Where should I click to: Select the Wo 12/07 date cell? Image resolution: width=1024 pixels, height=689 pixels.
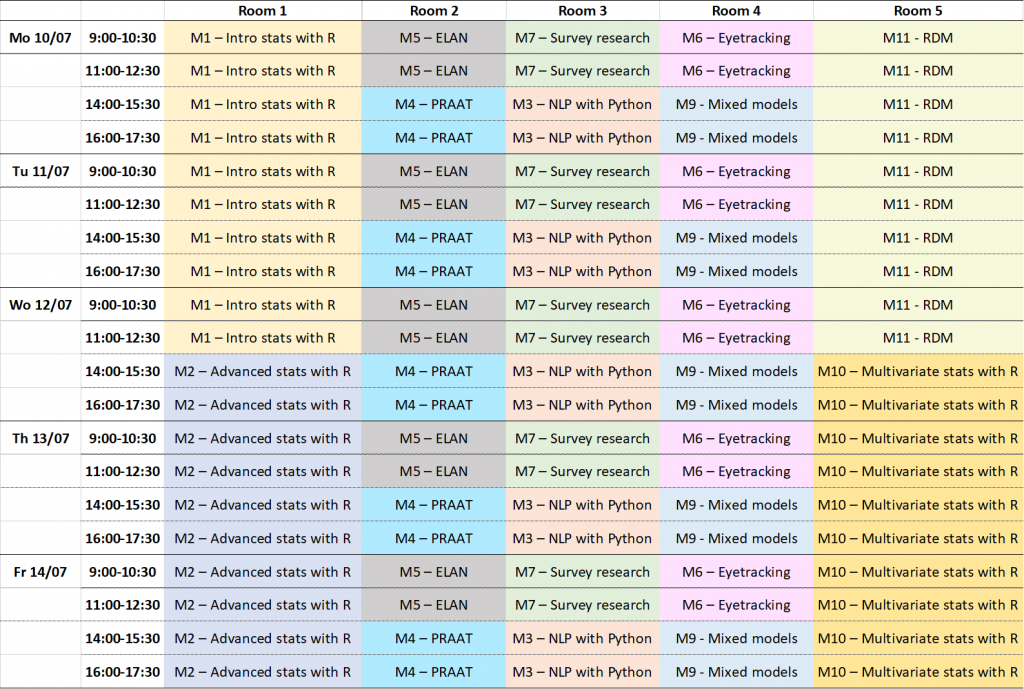[x=40, y=305]
